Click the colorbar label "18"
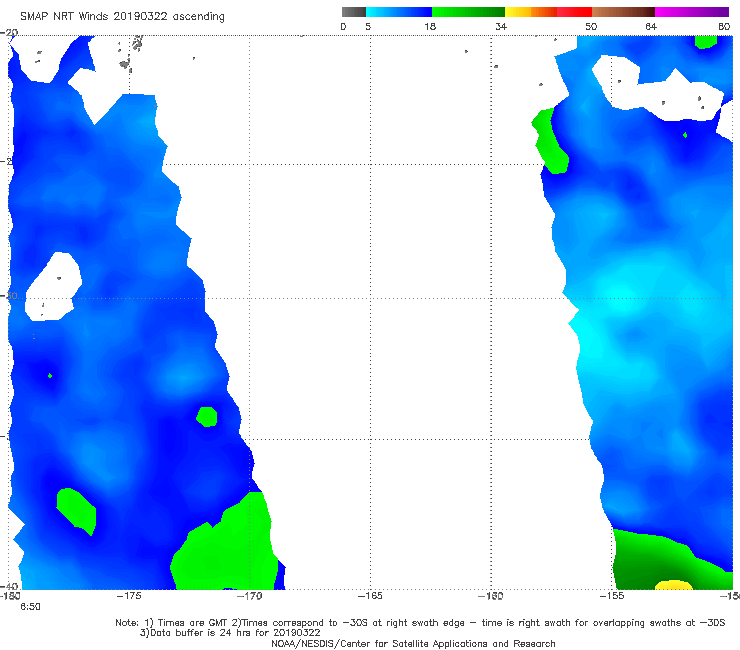 pos(430,26)
